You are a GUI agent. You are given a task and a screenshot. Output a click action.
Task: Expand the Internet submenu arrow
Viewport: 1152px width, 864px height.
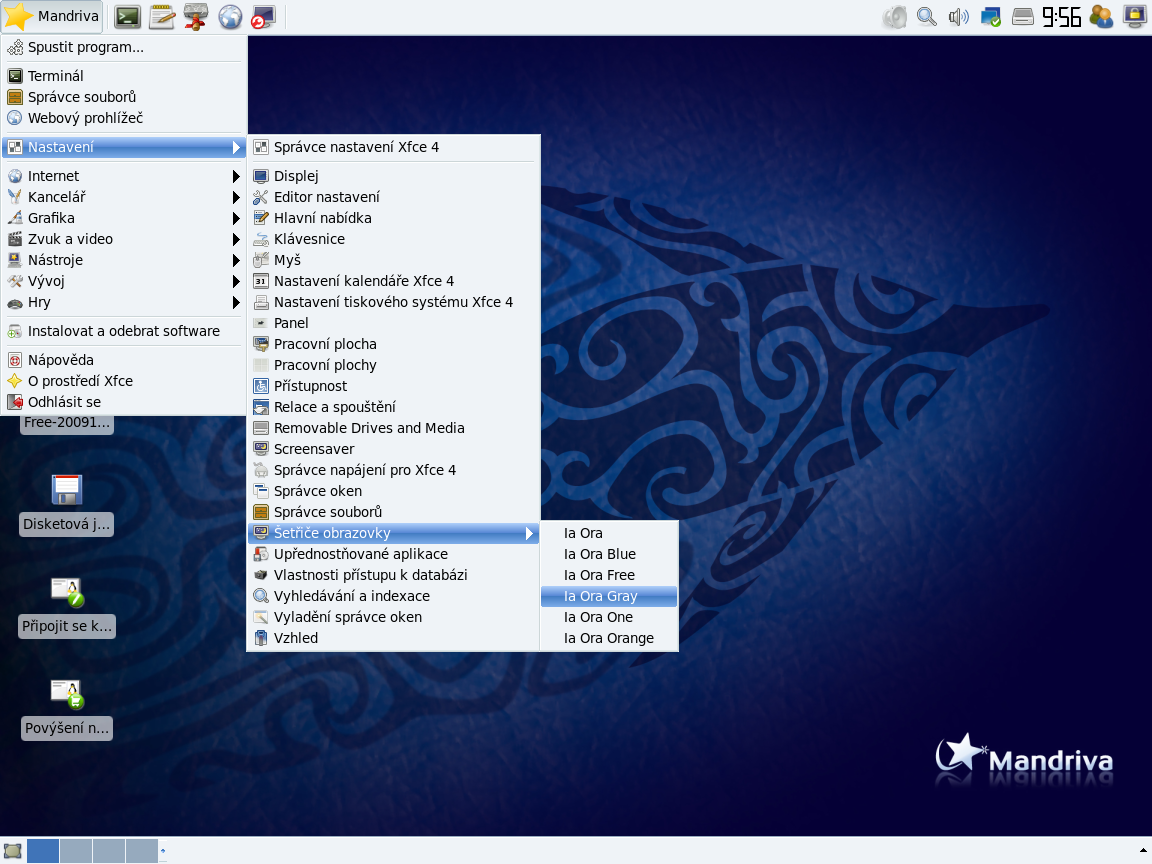pyautogui.click(x=236, y=176)
